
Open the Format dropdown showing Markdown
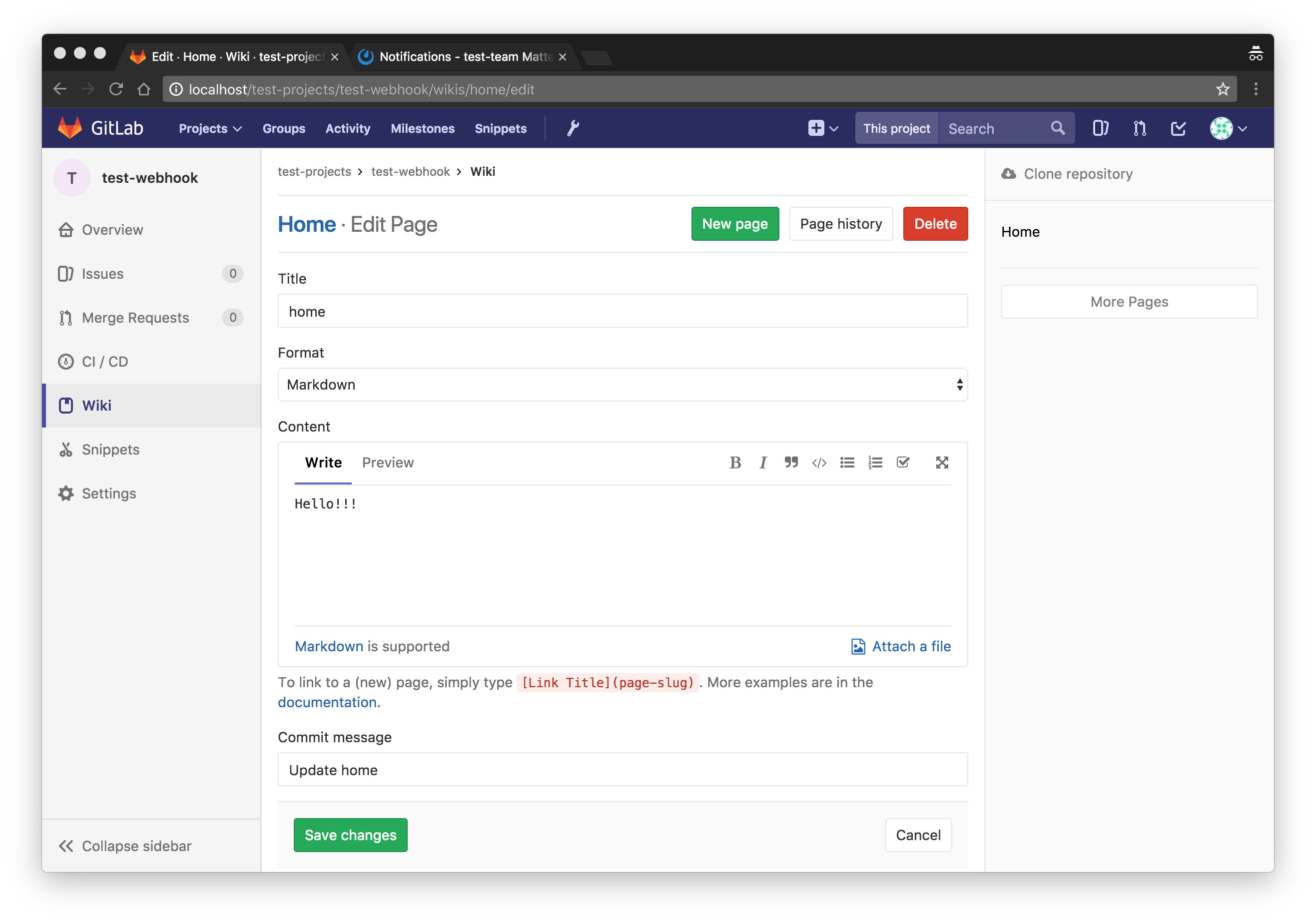click(623, 385)
